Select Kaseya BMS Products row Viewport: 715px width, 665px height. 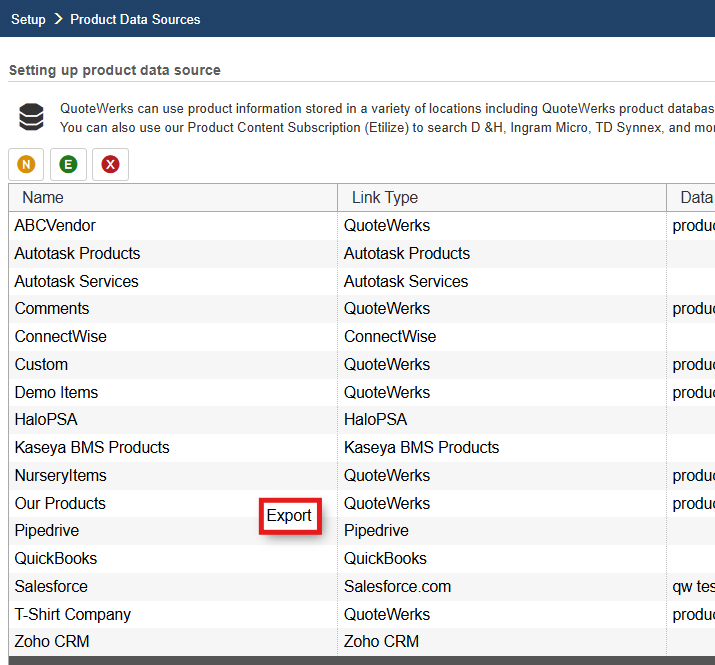pos(92,447)
